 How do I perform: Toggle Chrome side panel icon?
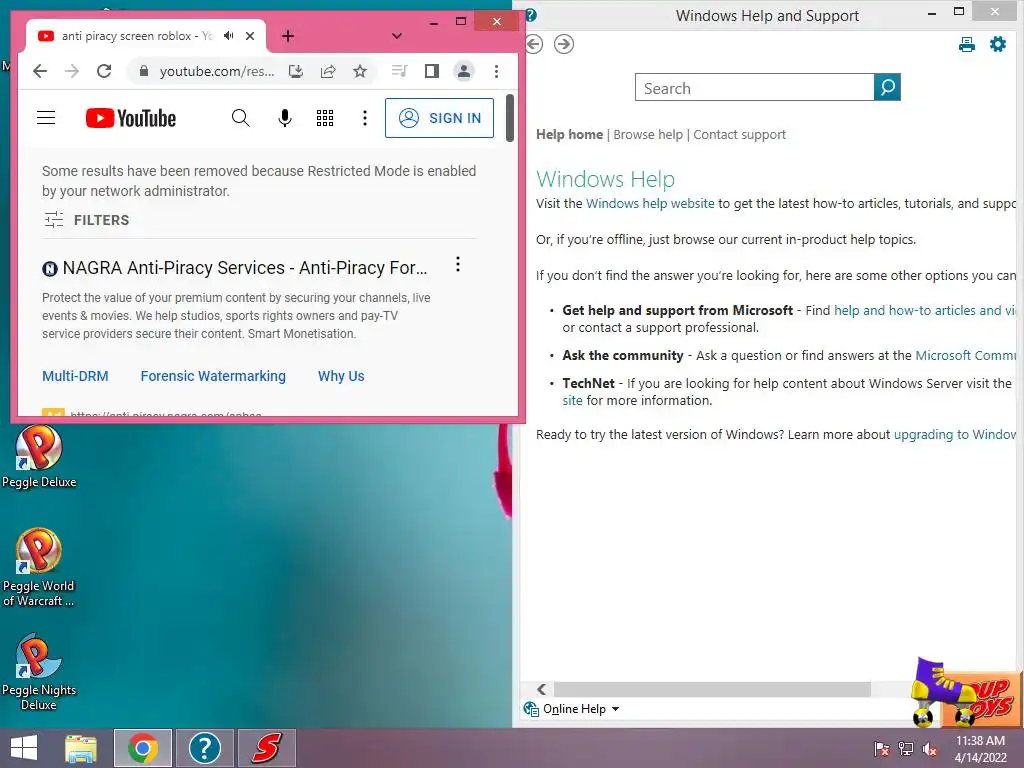pyautogui.click(x=432, y=71)
